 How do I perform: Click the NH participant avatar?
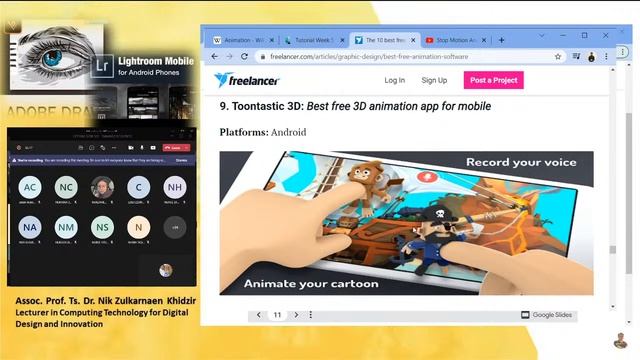(x=175, y=187)
